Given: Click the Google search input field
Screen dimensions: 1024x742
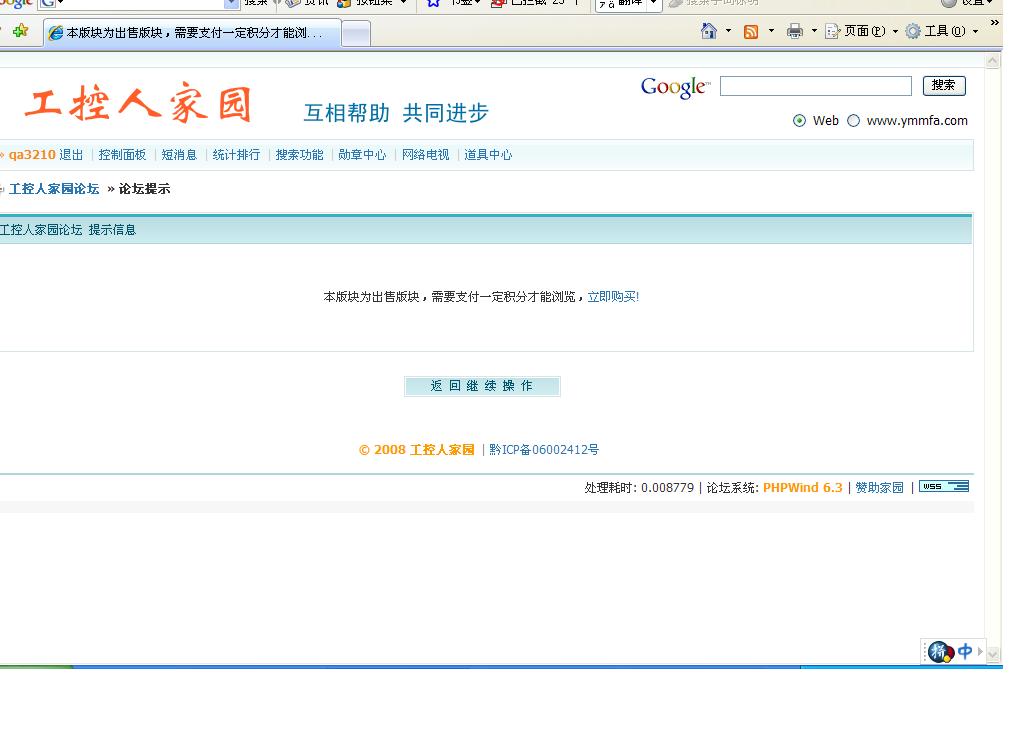Looking at the screenshot, I should (815, 87).
